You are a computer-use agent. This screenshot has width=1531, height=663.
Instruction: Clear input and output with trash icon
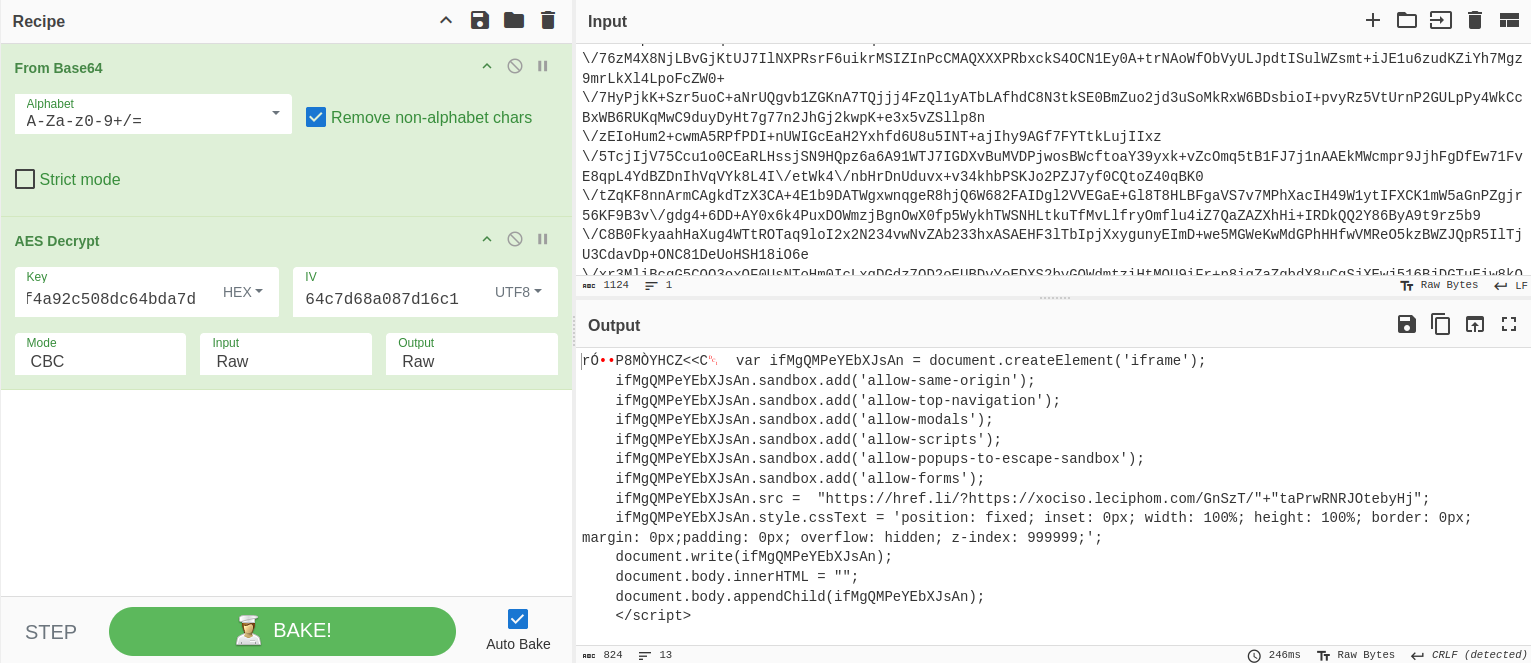(x=1475, y=20)
